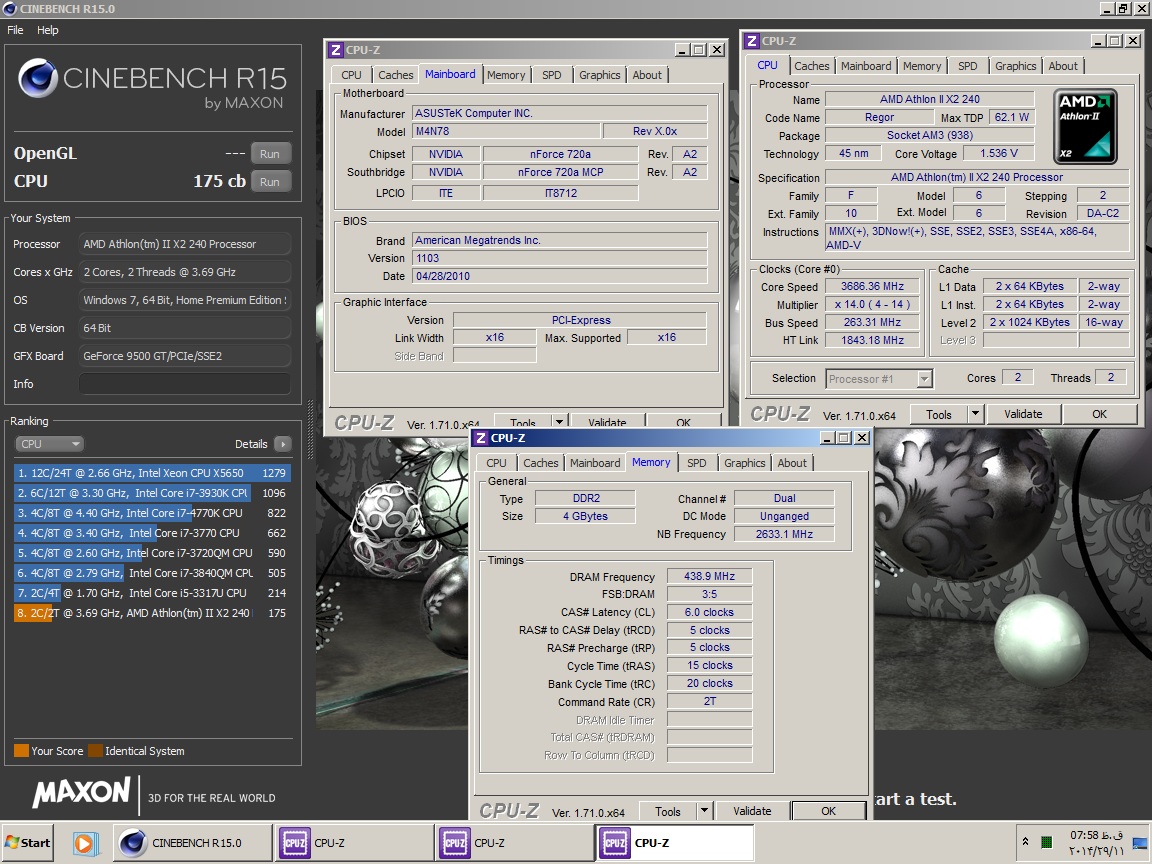The width and height of the screenshot is (1152, 864).
Task: Click the Memory CPU-Z window title icon
Action: 480,438
